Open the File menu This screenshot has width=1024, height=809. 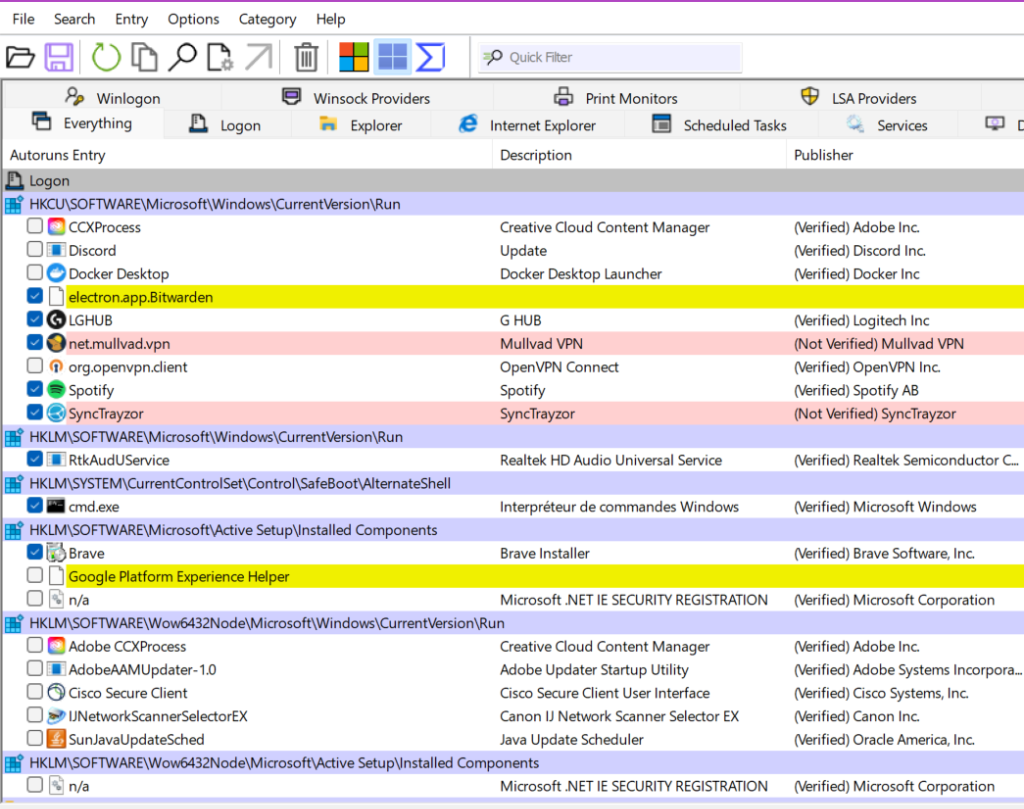(24, 19)
